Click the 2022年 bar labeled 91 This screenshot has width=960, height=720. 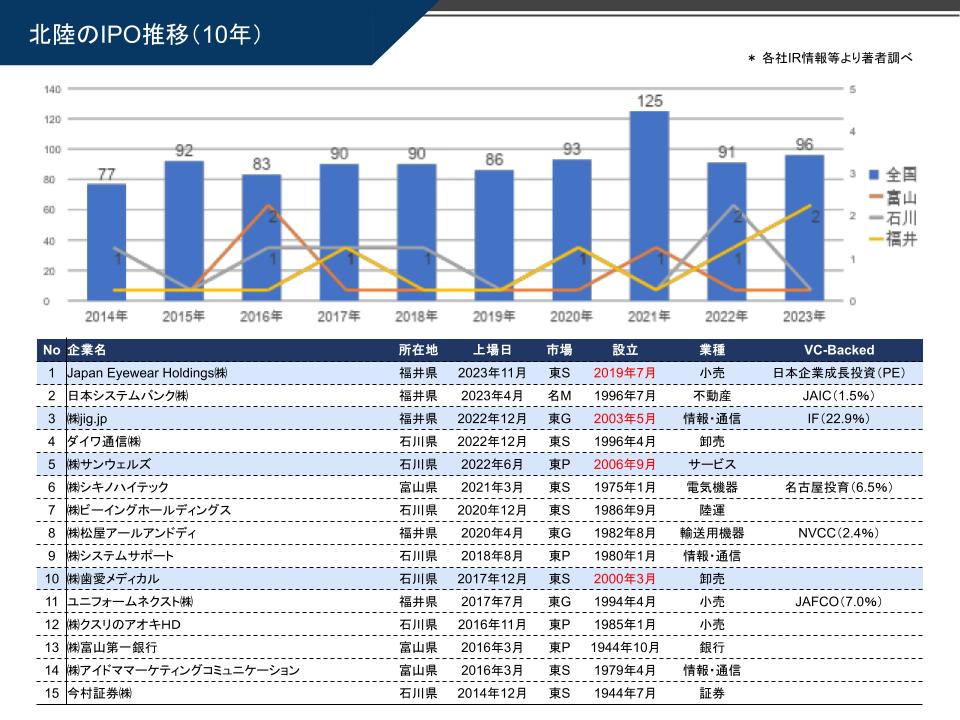(727, 231)
